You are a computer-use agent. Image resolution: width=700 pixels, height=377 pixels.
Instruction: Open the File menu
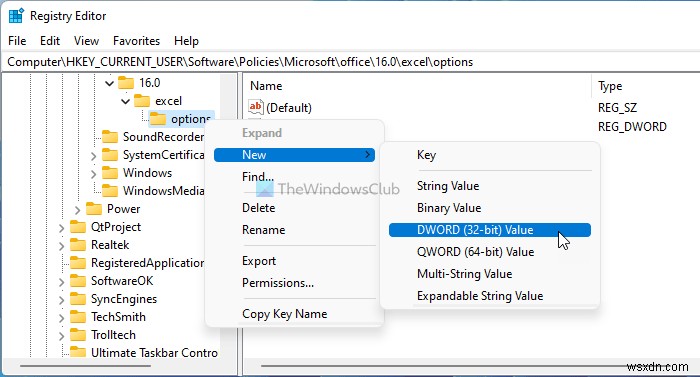[17, 41]
